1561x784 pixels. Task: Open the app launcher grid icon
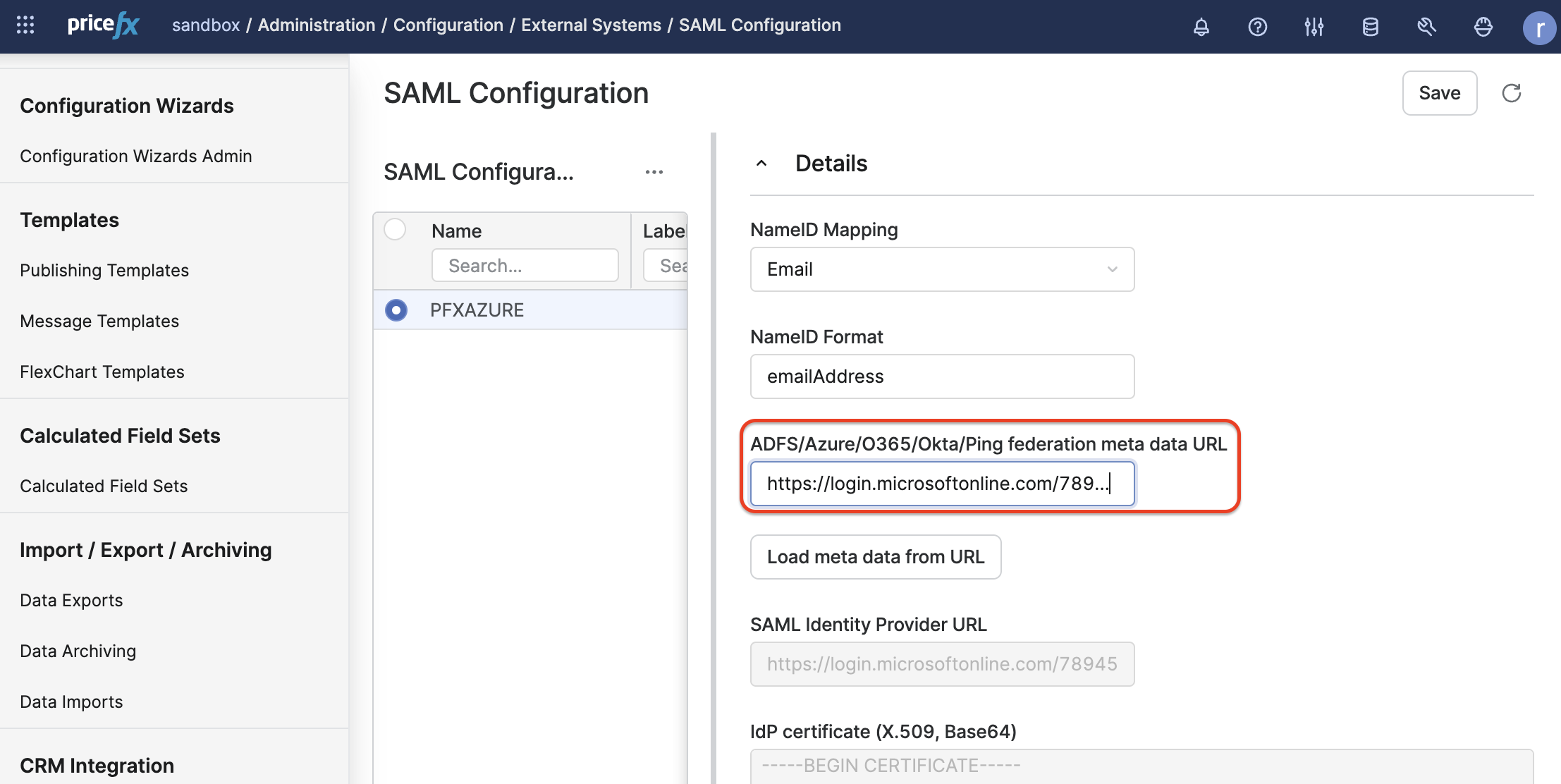point(25,25)
